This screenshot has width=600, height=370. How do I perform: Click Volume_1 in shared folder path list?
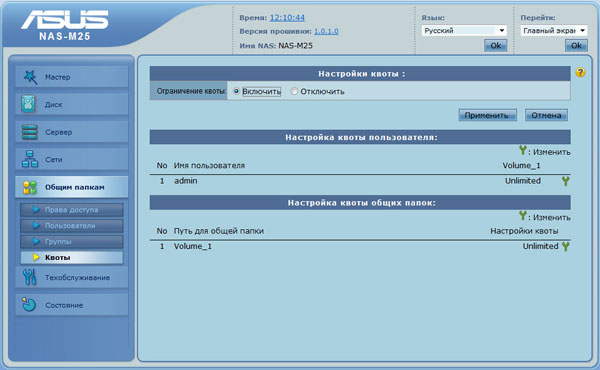(x=192, y=246)
